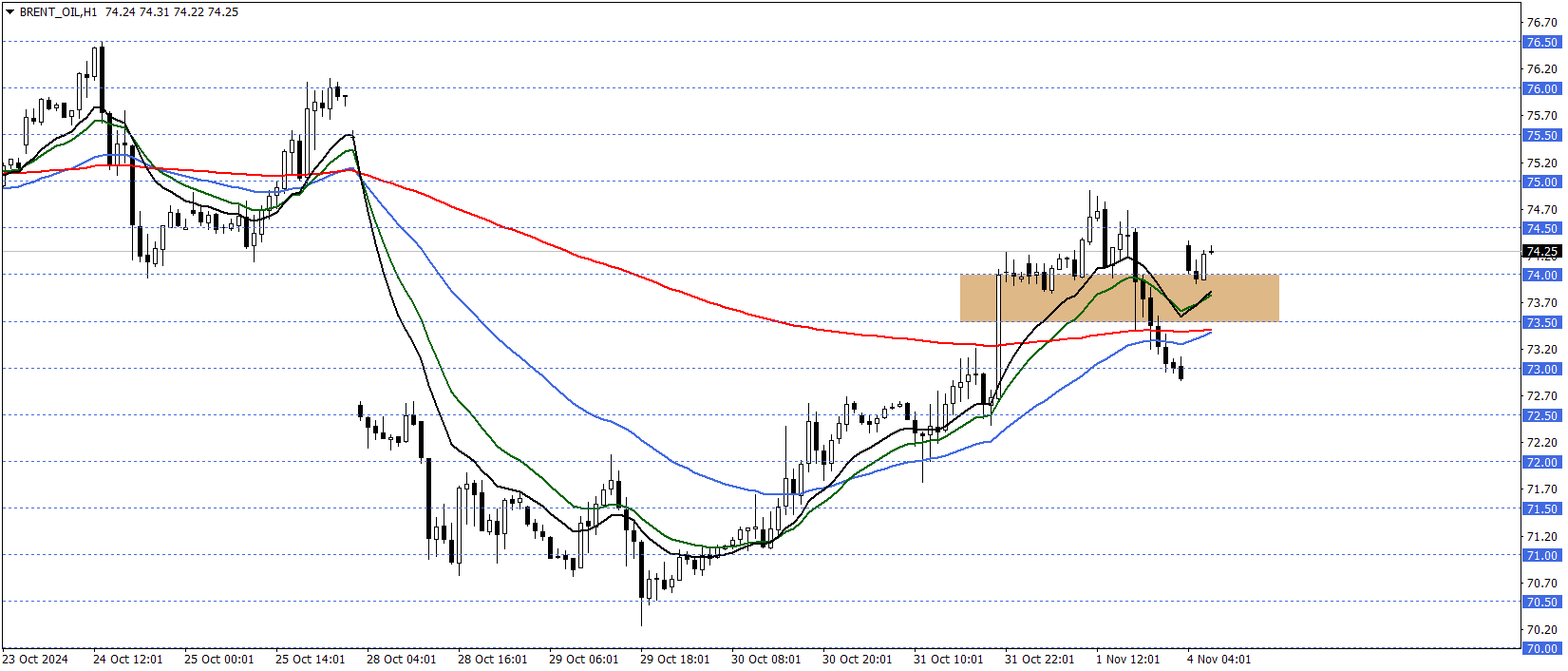Click the highlighted 75.50 level label
1568x671 pixels.
click(x=1541, y=135)
